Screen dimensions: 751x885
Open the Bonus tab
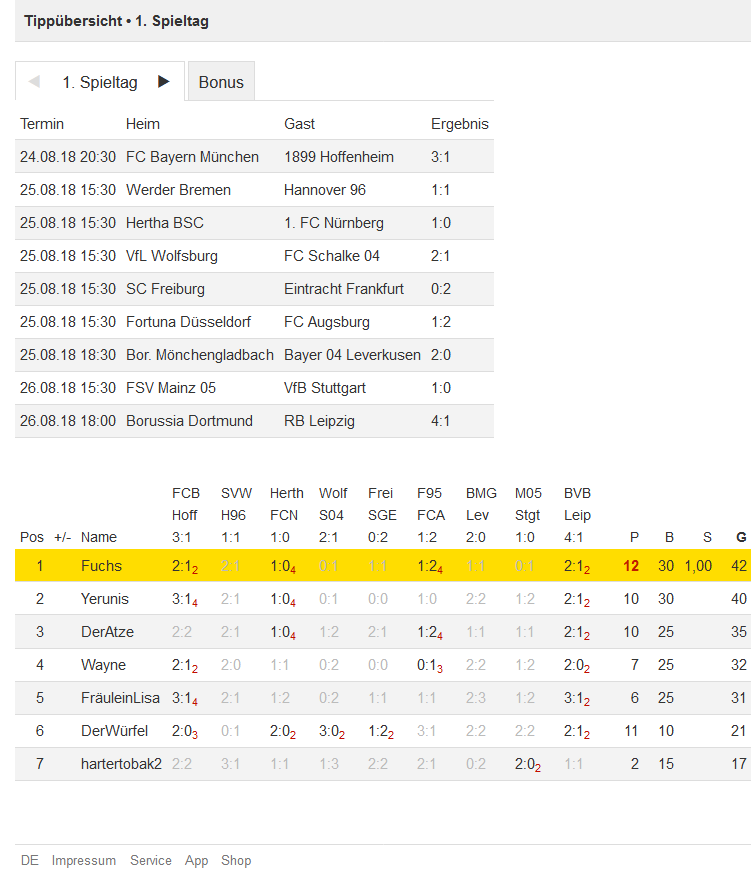pos(221,82)
